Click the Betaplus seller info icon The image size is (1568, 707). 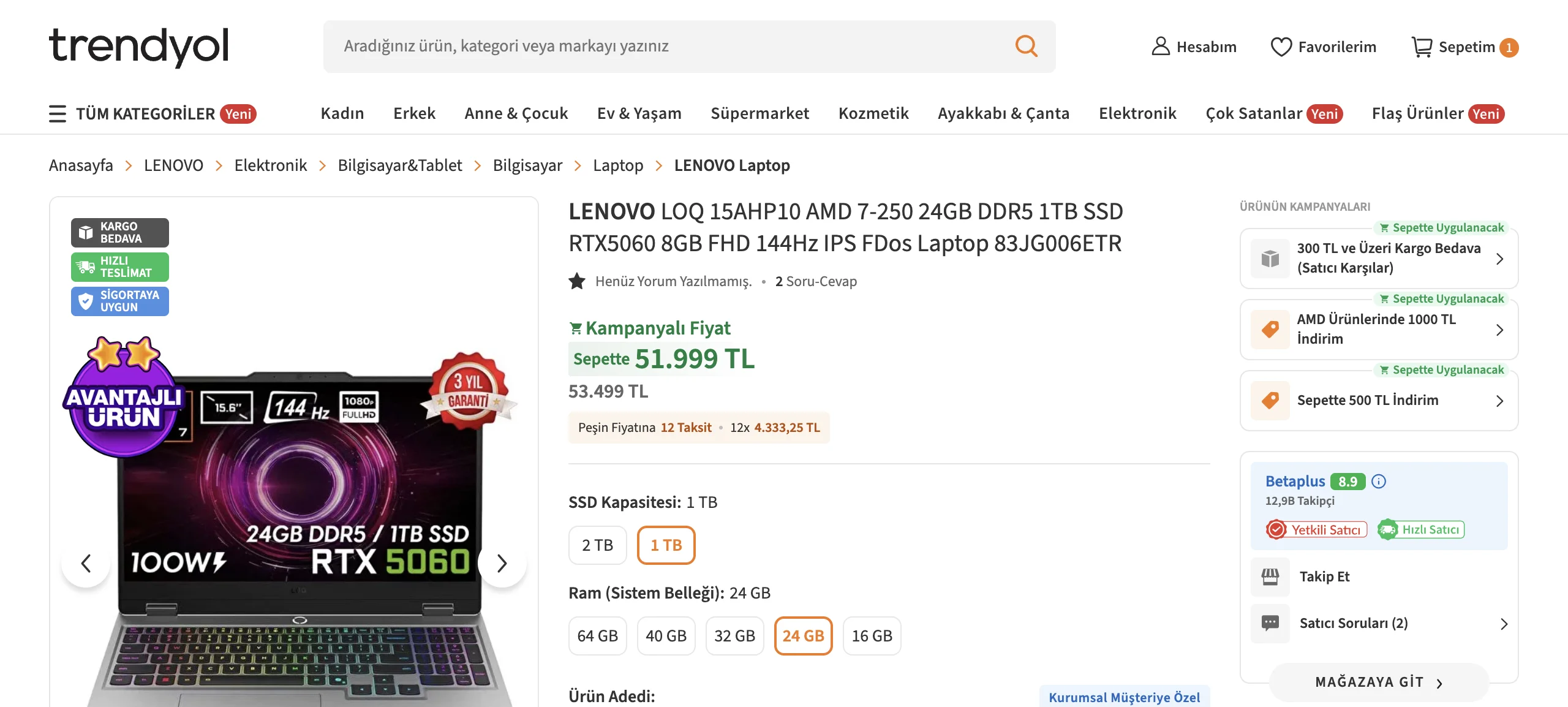[1378, 482]
